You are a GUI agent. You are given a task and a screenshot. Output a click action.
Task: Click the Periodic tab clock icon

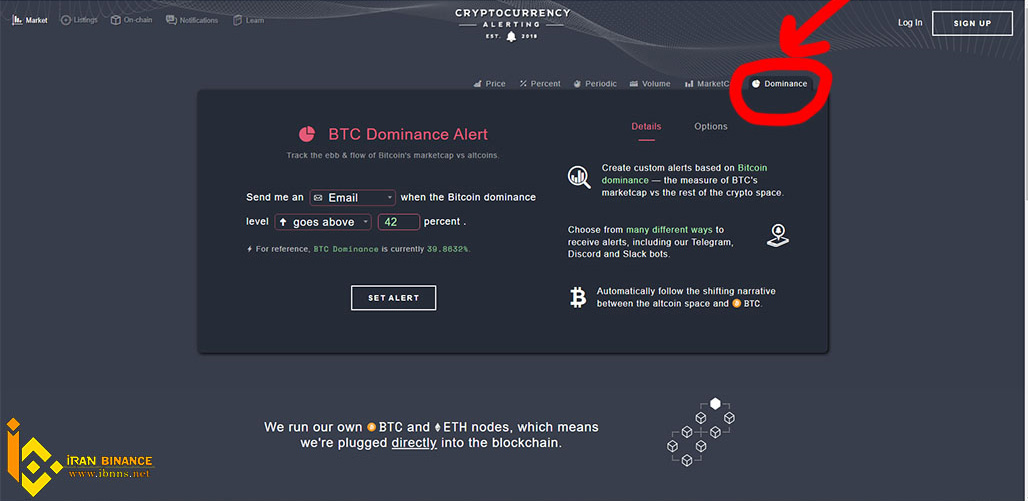(578, 84)
